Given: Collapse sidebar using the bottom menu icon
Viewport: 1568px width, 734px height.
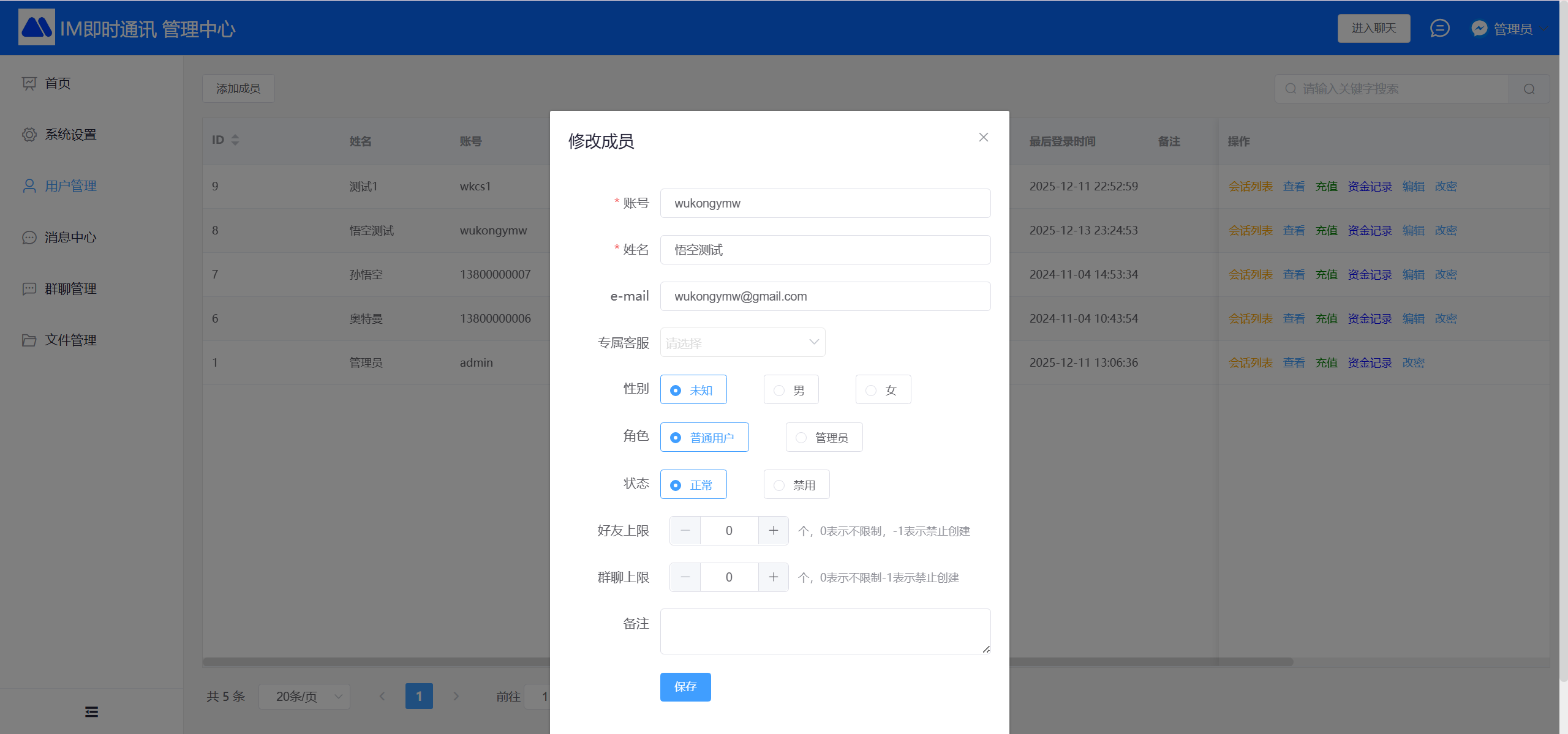Looking at the screenshot, I should 91,711.
